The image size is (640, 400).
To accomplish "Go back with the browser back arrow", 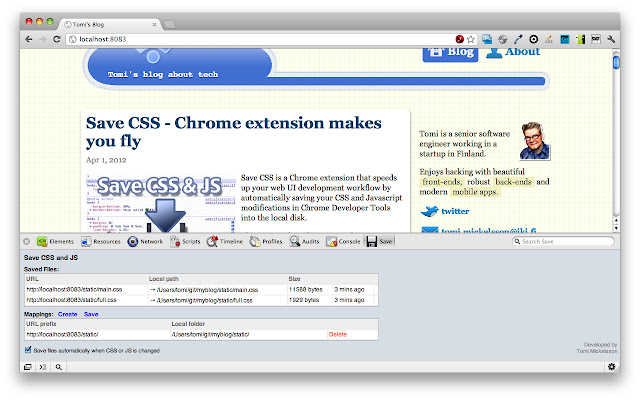I will 29,39.
